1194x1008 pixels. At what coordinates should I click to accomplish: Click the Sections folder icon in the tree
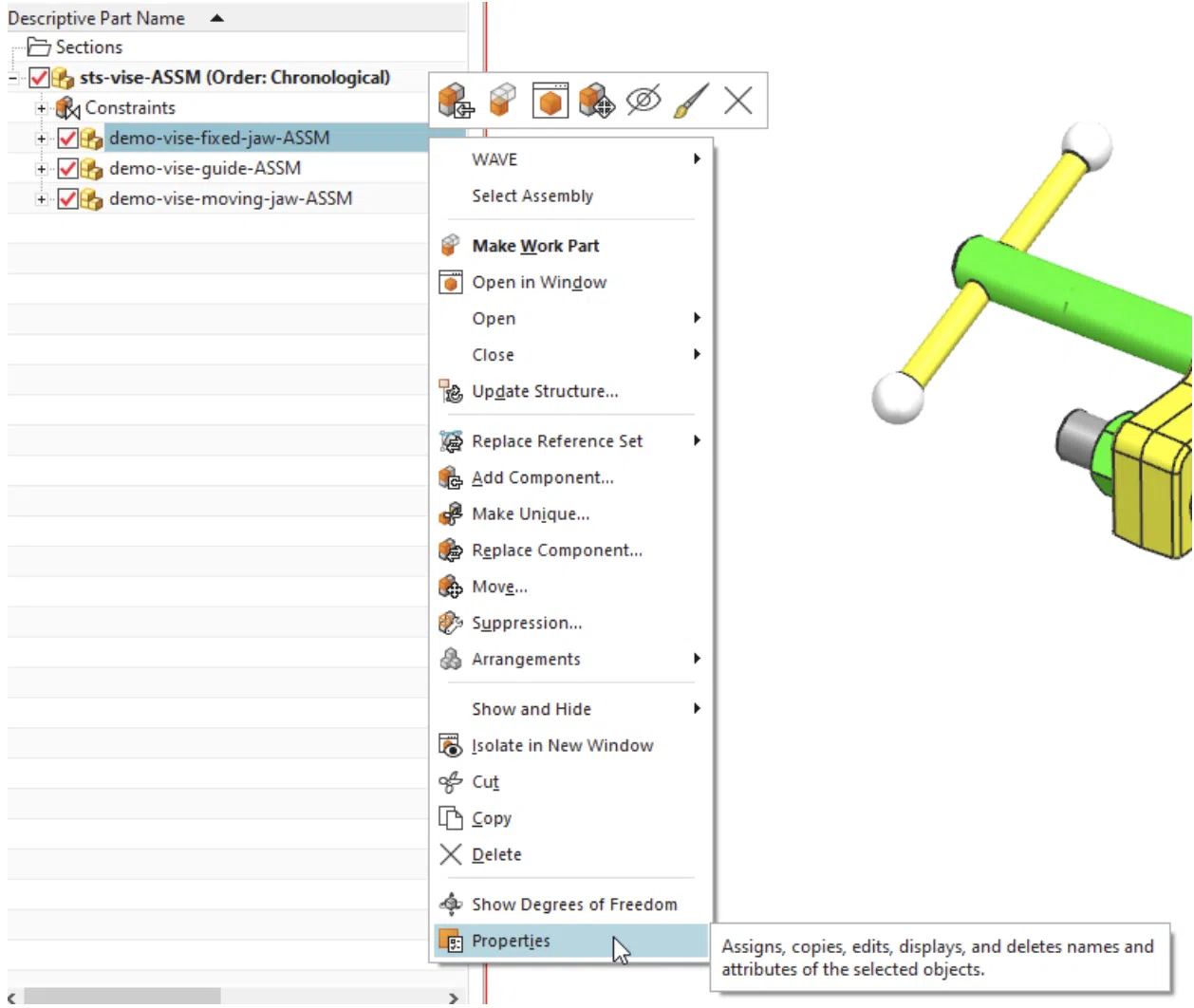tap(39, 47)
